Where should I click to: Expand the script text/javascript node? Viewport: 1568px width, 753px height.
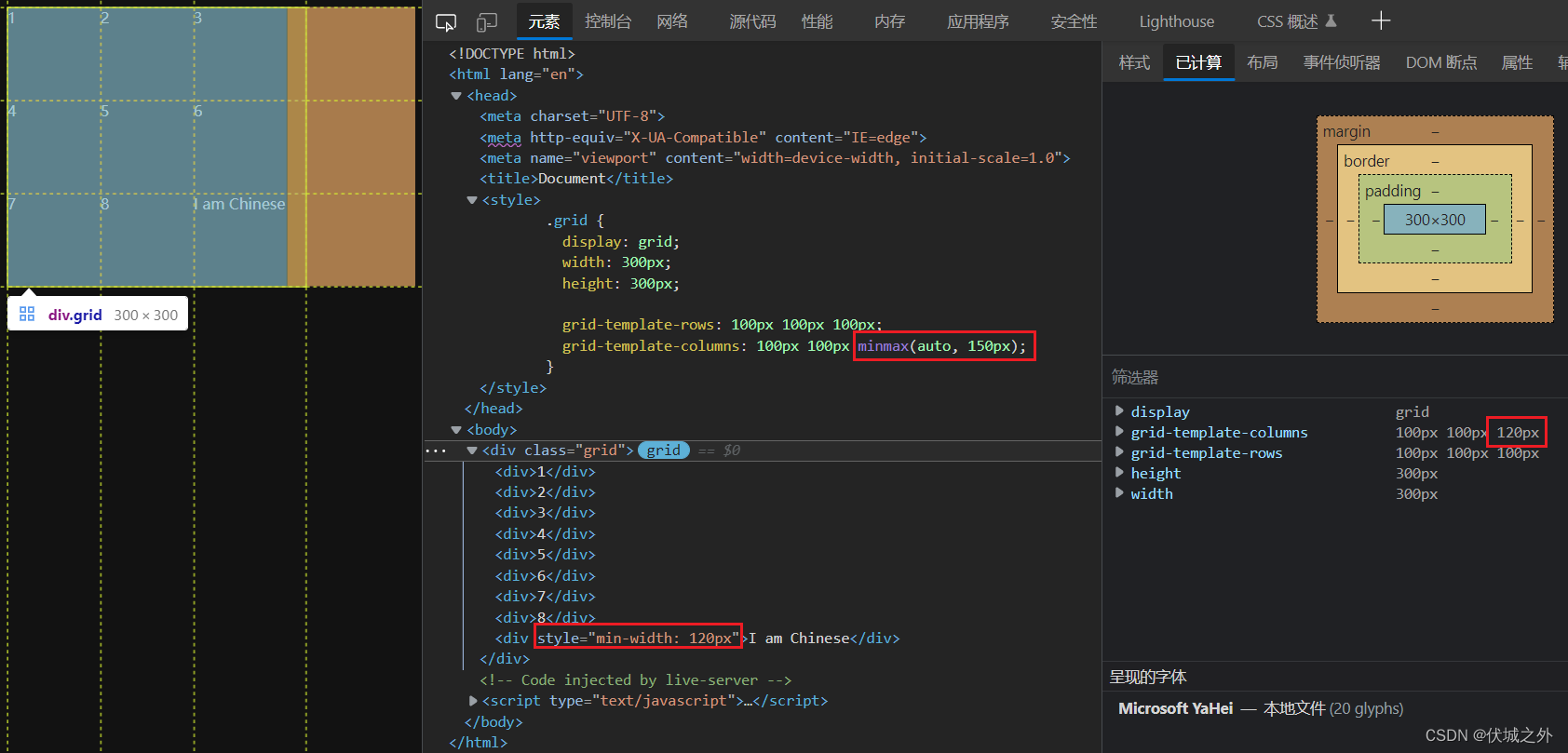pyautogui.click(x=473, y=701)
